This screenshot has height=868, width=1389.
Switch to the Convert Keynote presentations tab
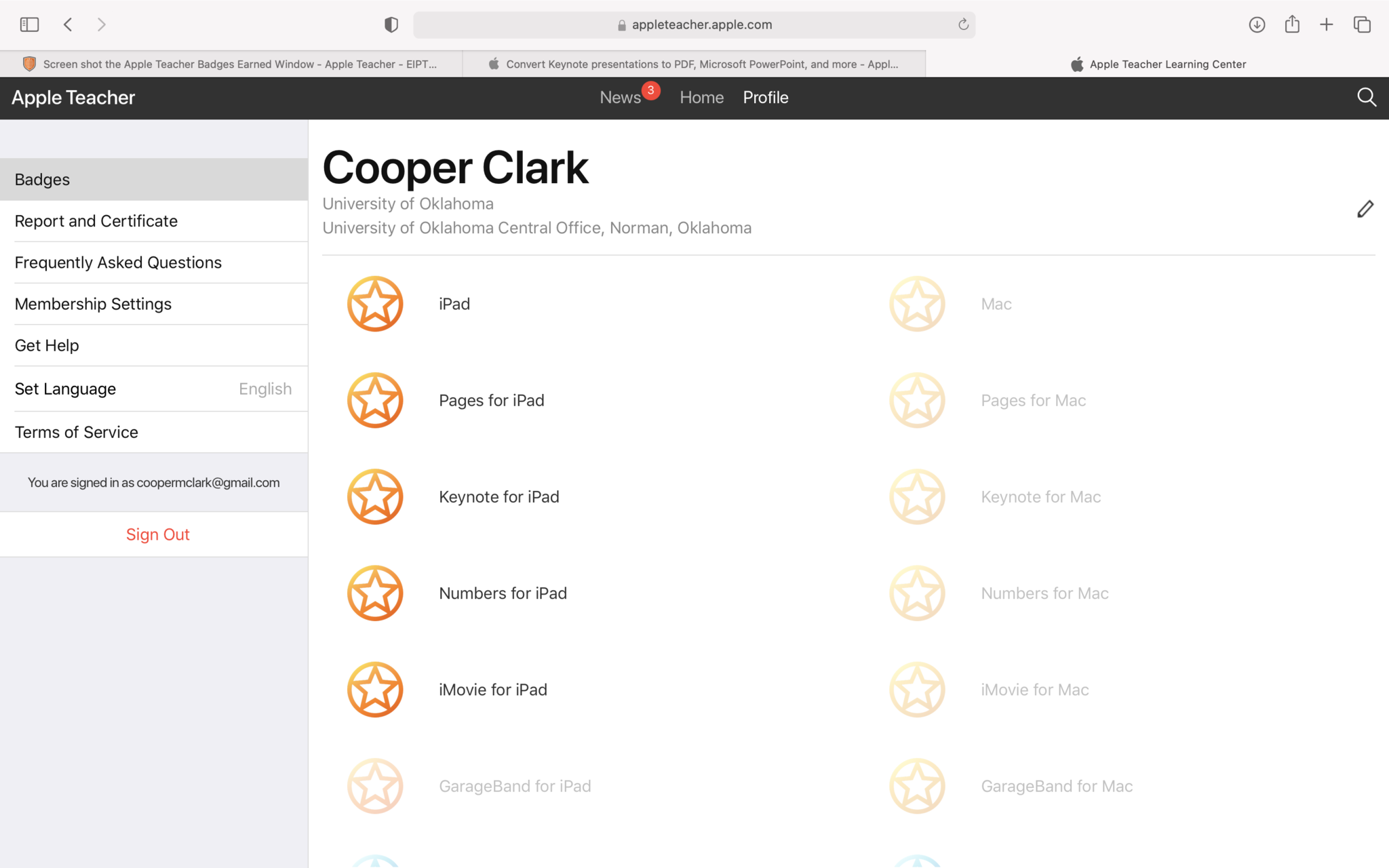(694, 64)
